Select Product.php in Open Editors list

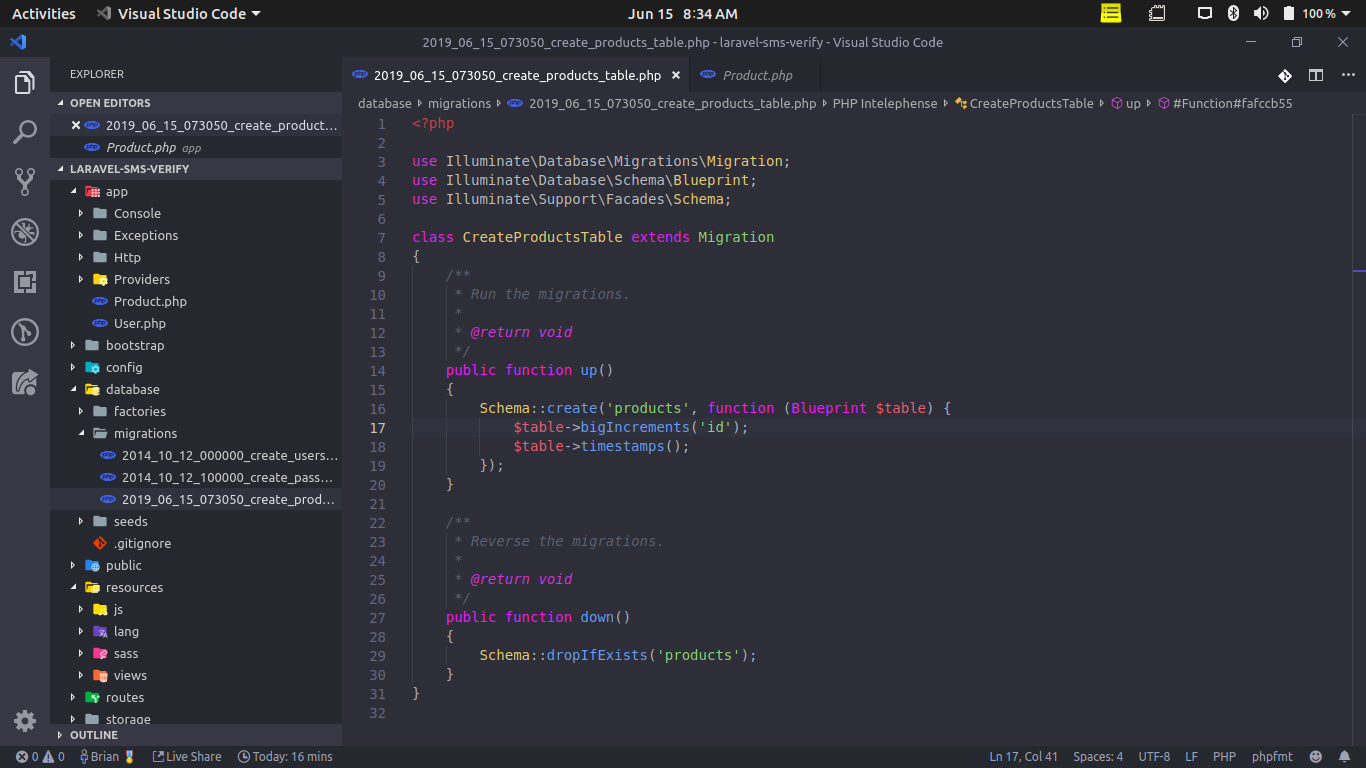(196, 147)
